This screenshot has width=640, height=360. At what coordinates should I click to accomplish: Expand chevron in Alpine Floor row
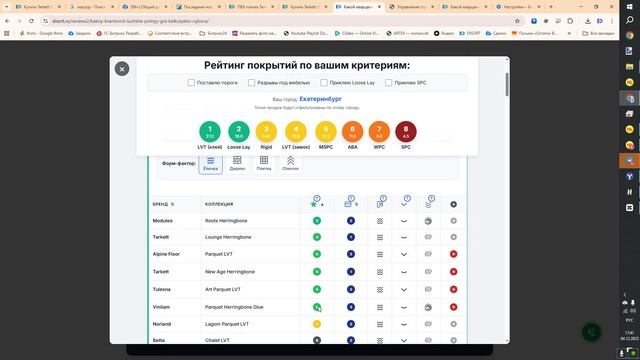pos(404,254)
